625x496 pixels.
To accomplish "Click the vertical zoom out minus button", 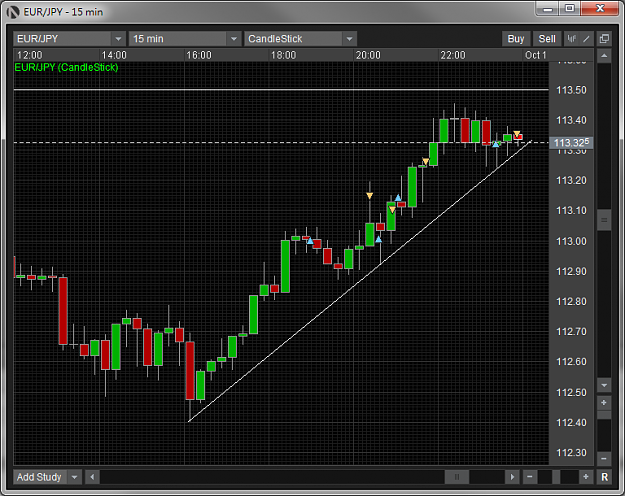I will 604,459.
